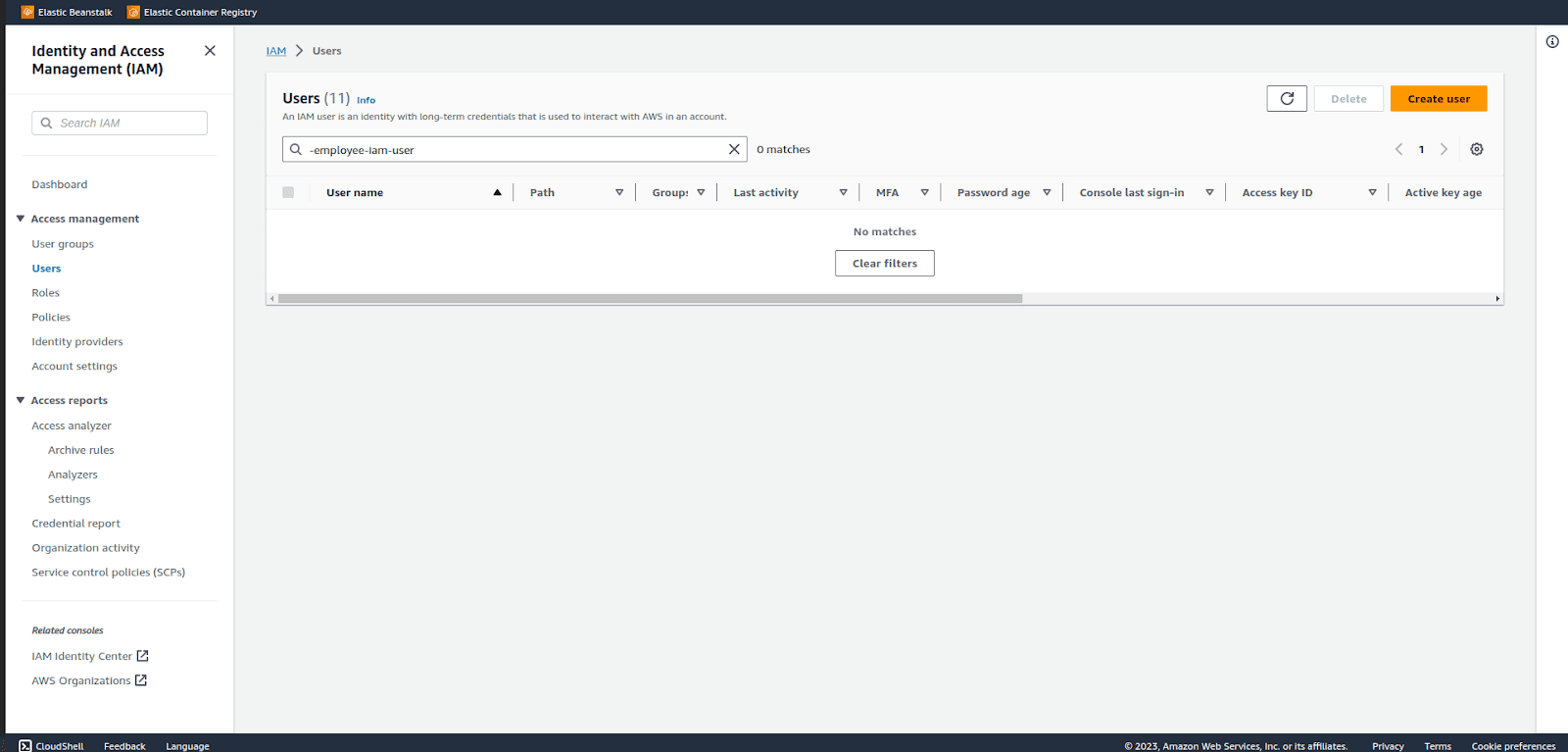Open the Policies page
Image resolution: width=1568 pixels, height=752 pixels.
pyautogui.click(x=51, y=318)
